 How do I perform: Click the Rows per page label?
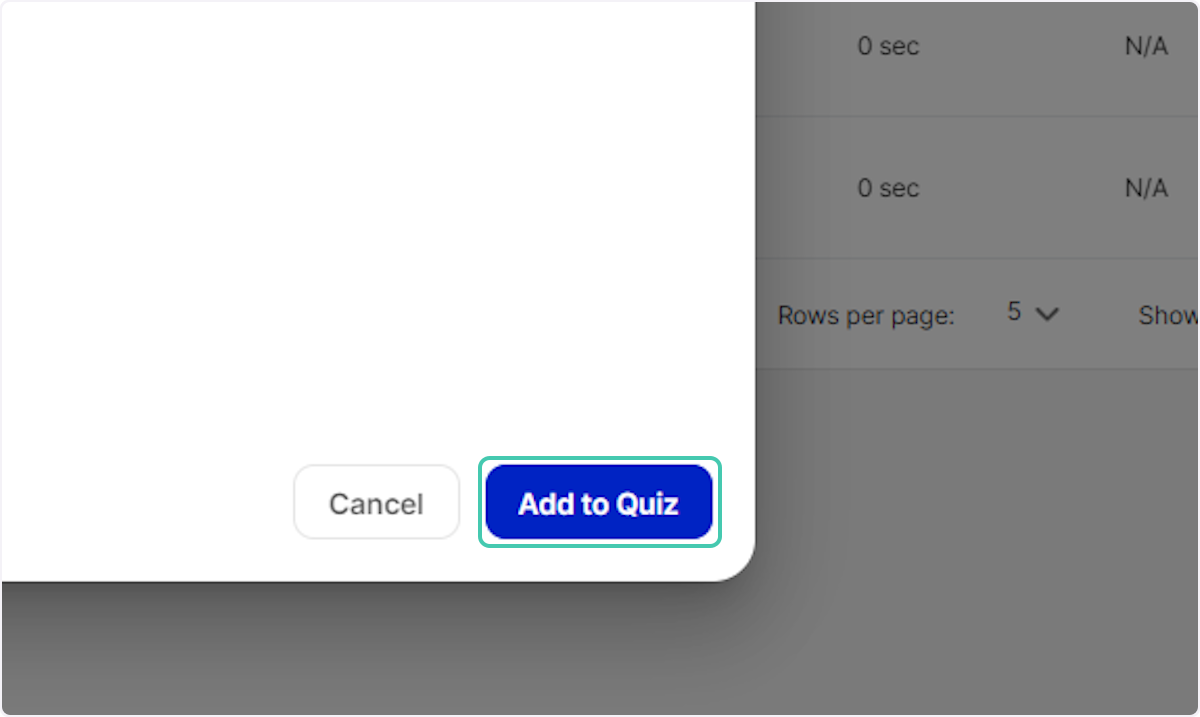864,315
